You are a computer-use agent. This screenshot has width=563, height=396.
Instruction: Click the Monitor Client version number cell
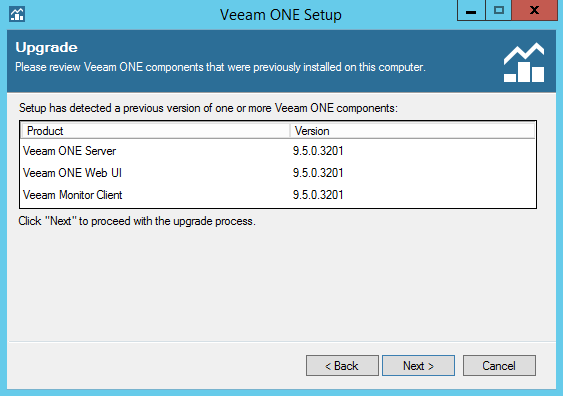click(318, 195)
